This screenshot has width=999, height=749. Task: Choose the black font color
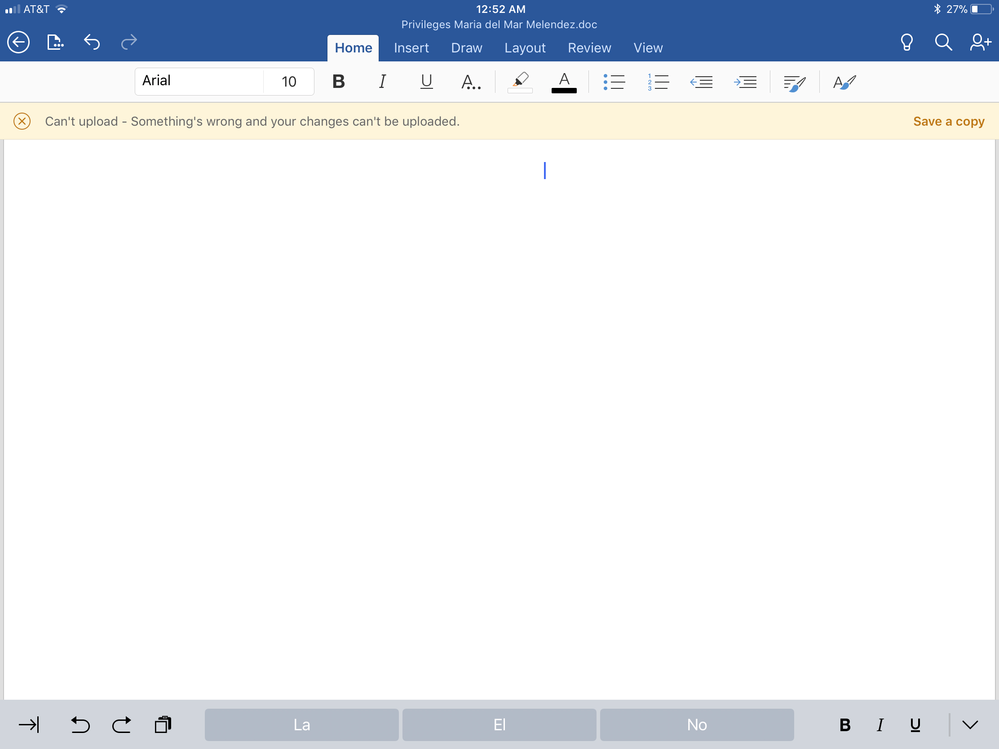564,82
